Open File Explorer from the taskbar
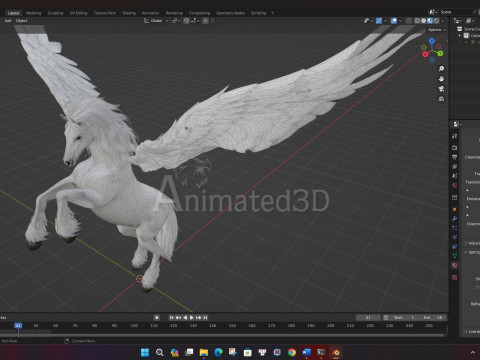The image size is (480, 360). click(x=204, y=352)
